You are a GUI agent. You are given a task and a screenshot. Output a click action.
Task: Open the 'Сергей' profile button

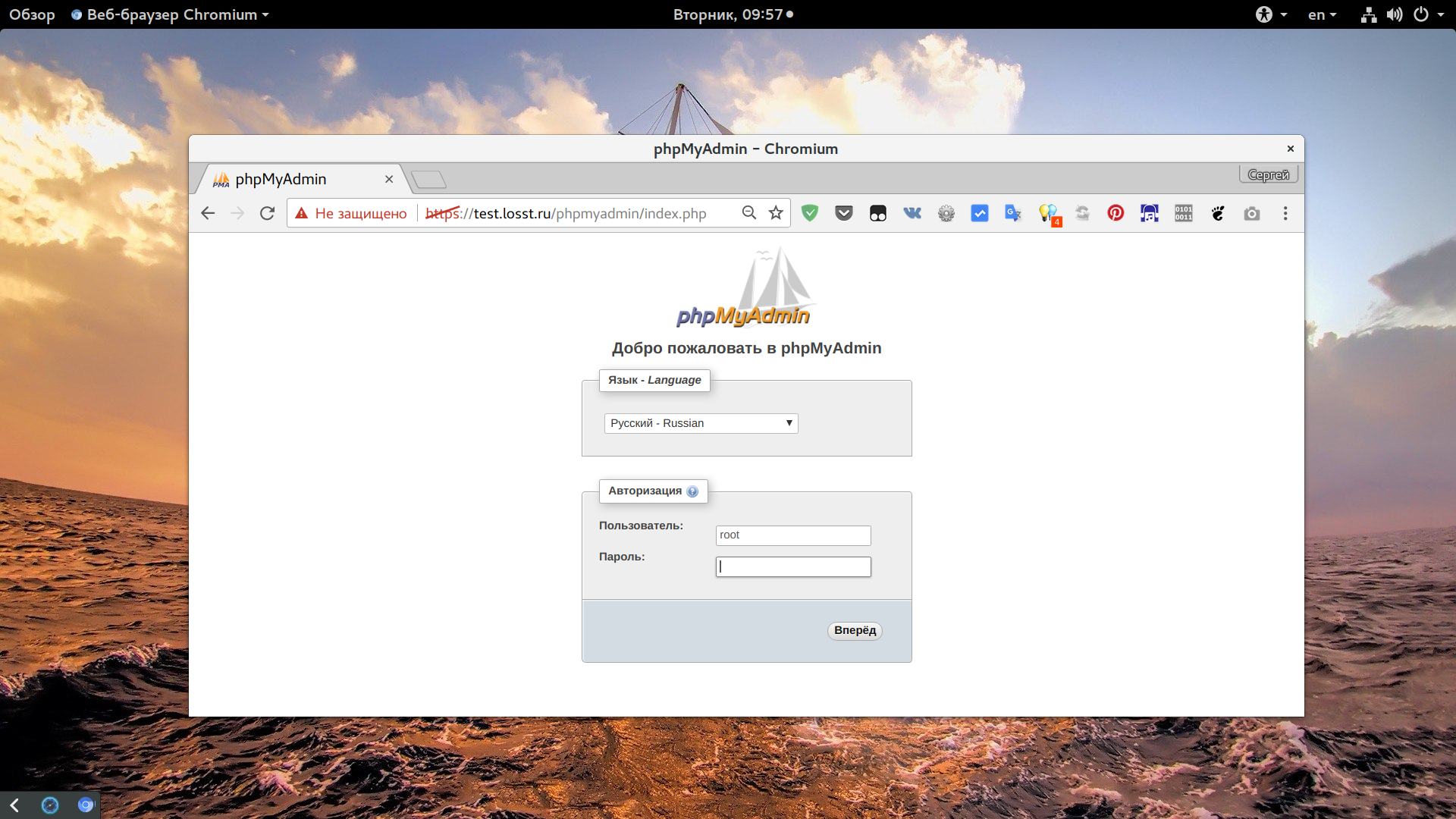1269,174
